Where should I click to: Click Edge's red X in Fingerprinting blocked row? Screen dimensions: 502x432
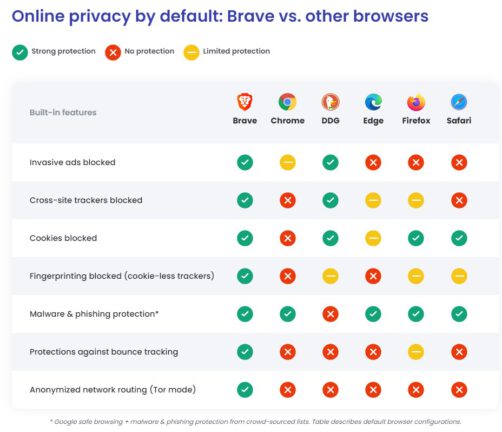[373, 276]
